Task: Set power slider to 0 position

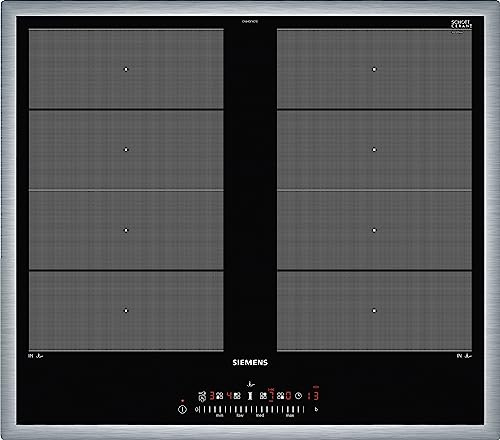Action: point(197,409)
